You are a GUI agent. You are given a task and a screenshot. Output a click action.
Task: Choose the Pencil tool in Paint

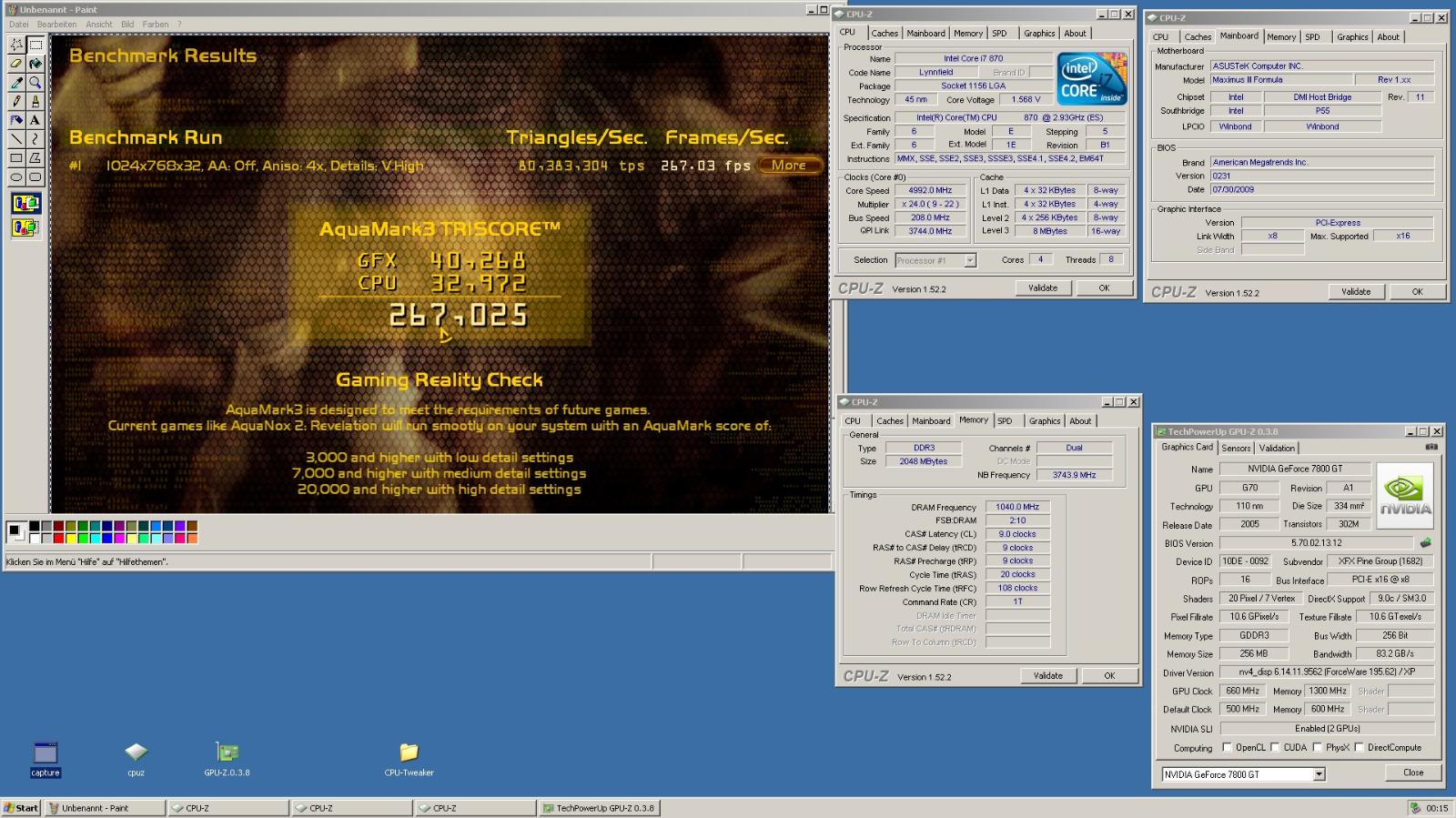(16, 101)
